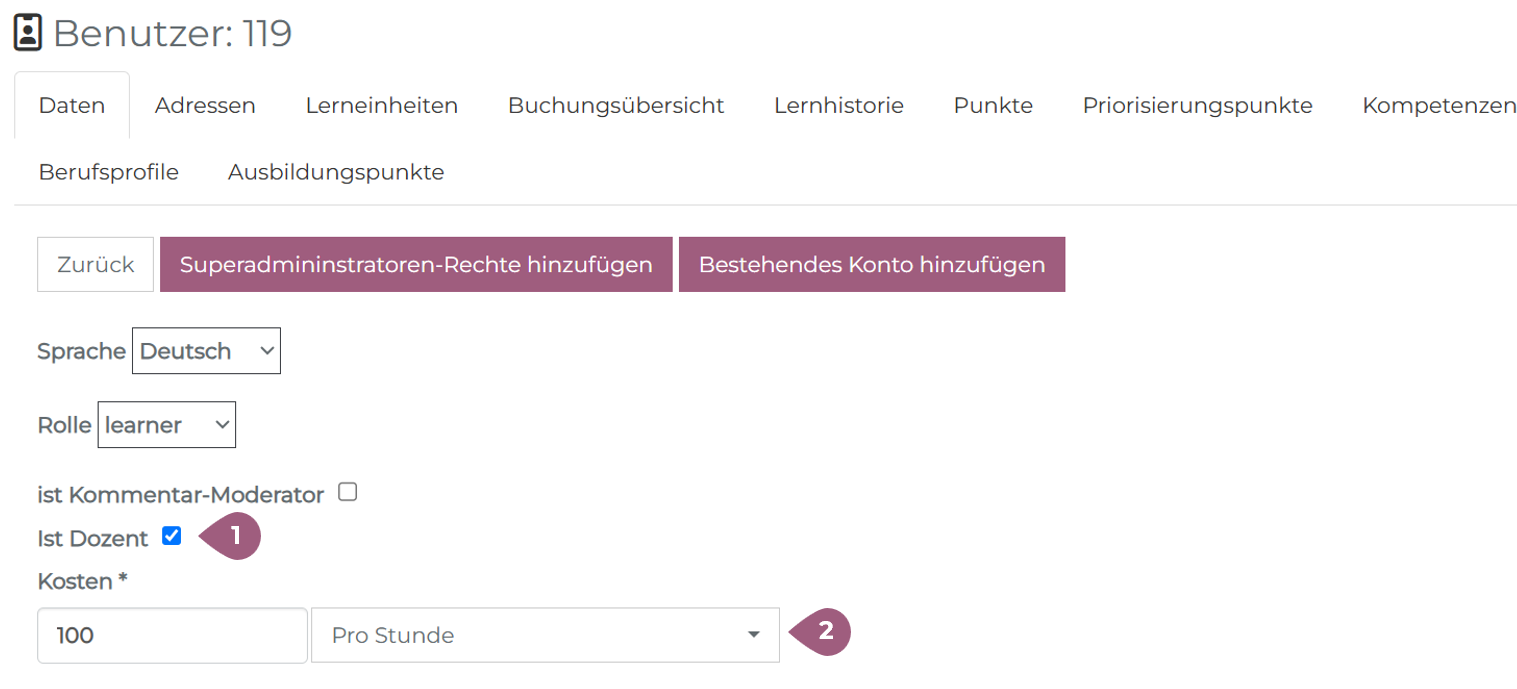Click the user profile icon beside Benutzer
Screen dimensions: 1517x689
(x=27, y=34)
